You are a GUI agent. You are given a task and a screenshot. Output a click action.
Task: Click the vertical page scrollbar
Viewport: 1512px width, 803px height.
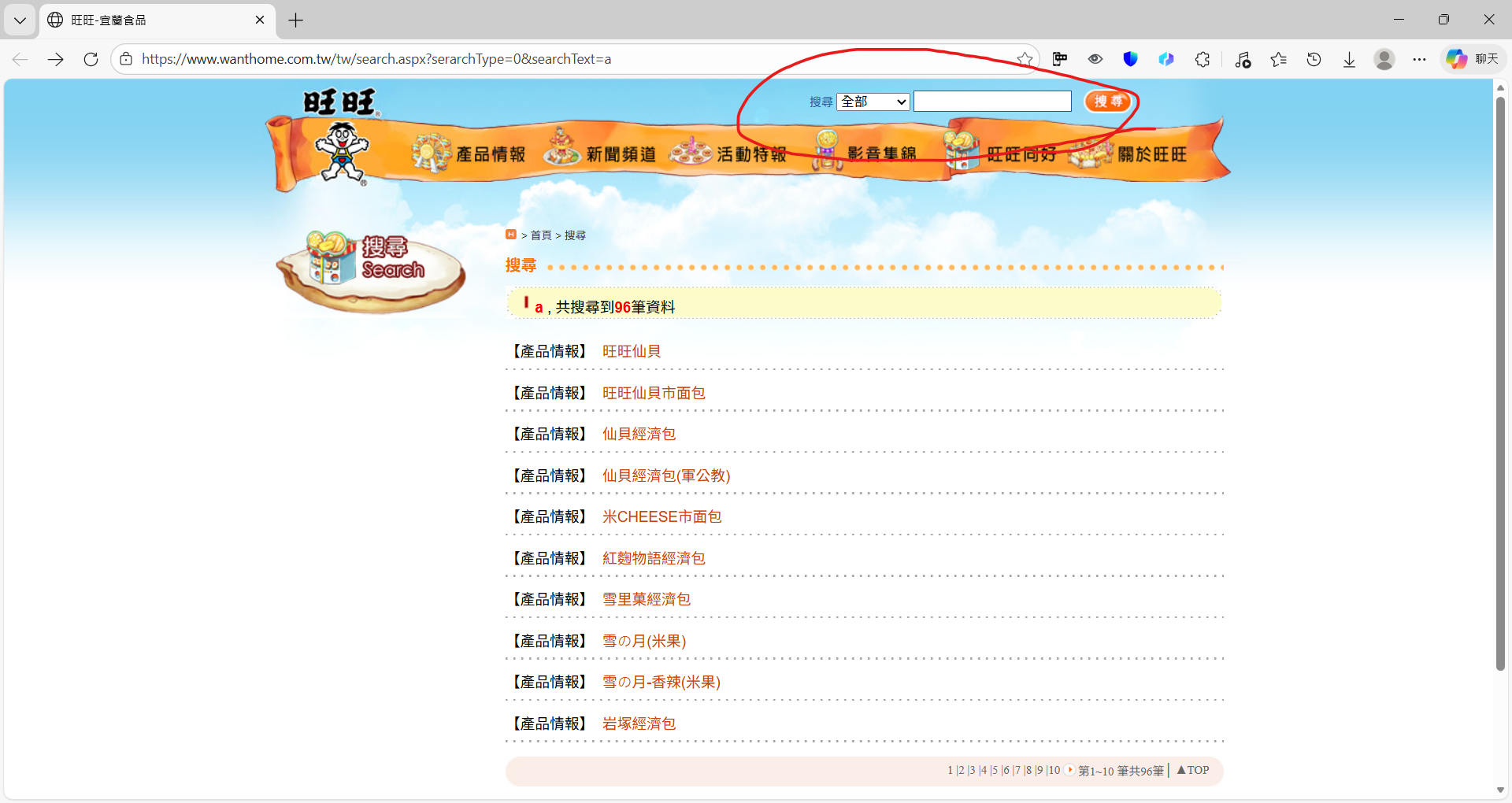point(1500,383)
